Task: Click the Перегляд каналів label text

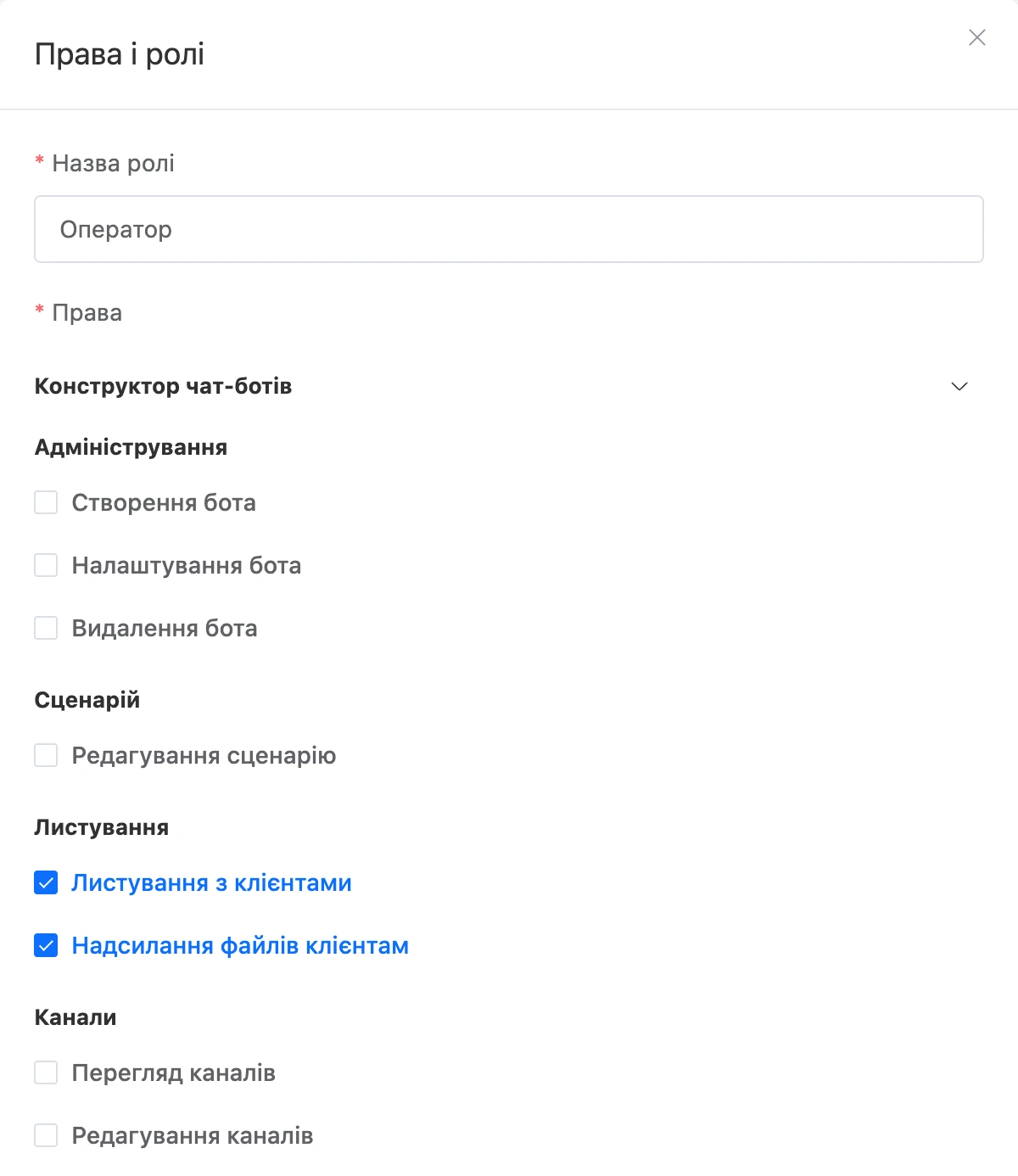Action: pyautogui.click(x=174, y=1072)
